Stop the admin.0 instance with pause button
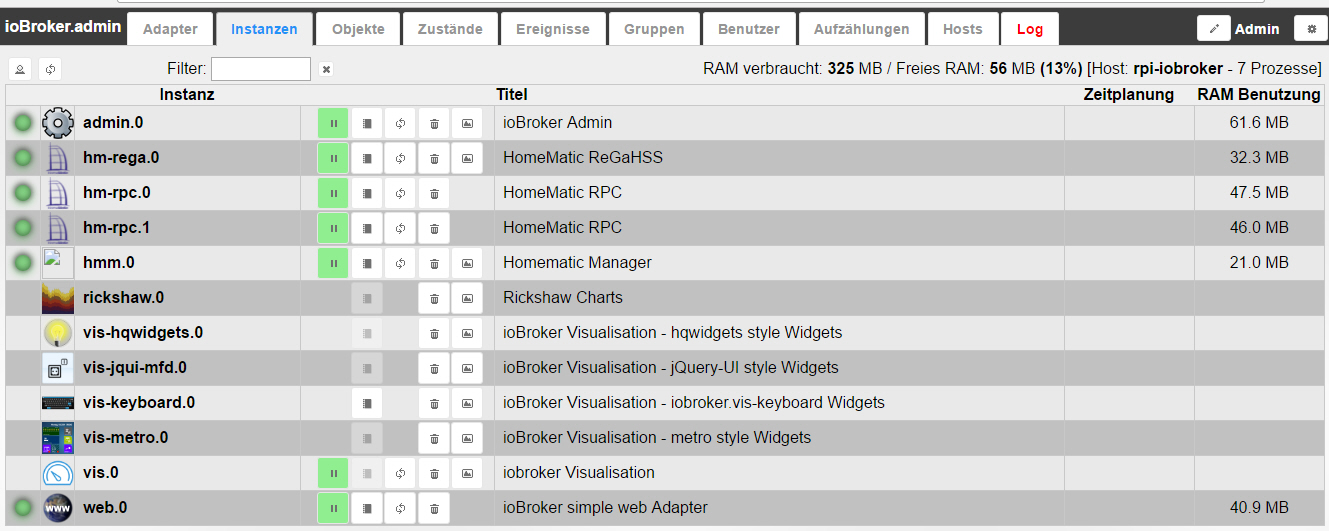1329x531 pixels. pyautogui.click(x=333, y=123)
